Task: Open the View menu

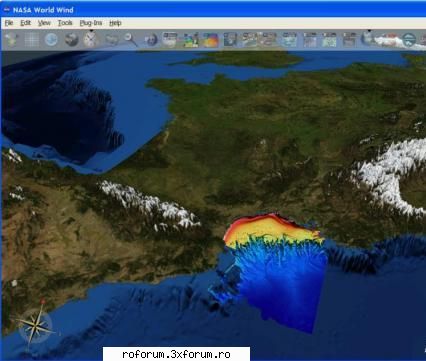Action: click(x=44, y=23)
